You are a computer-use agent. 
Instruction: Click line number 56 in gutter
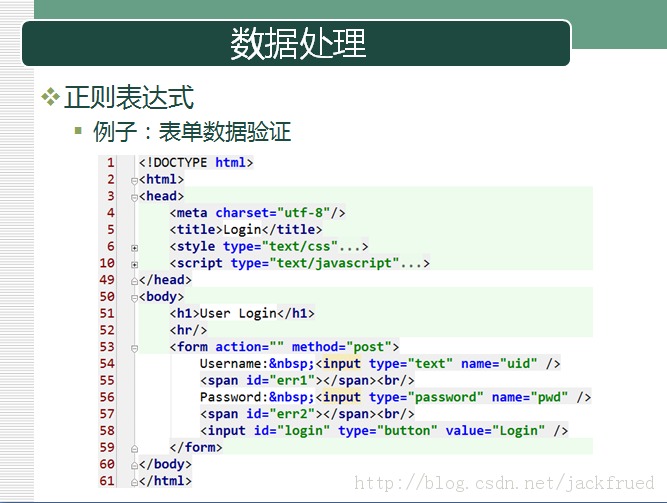tap(107, 397)
